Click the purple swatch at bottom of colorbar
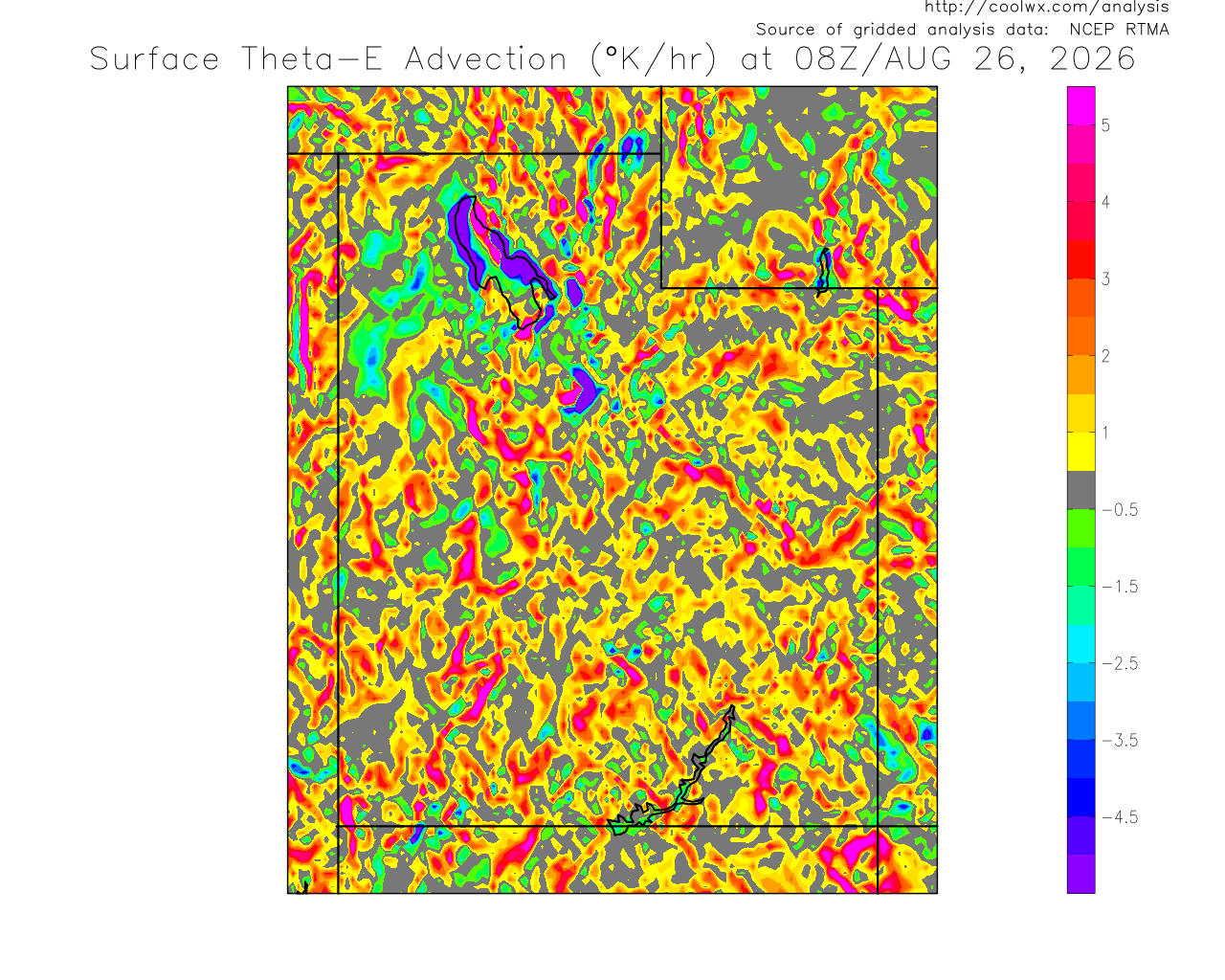 pos(1081,874)
